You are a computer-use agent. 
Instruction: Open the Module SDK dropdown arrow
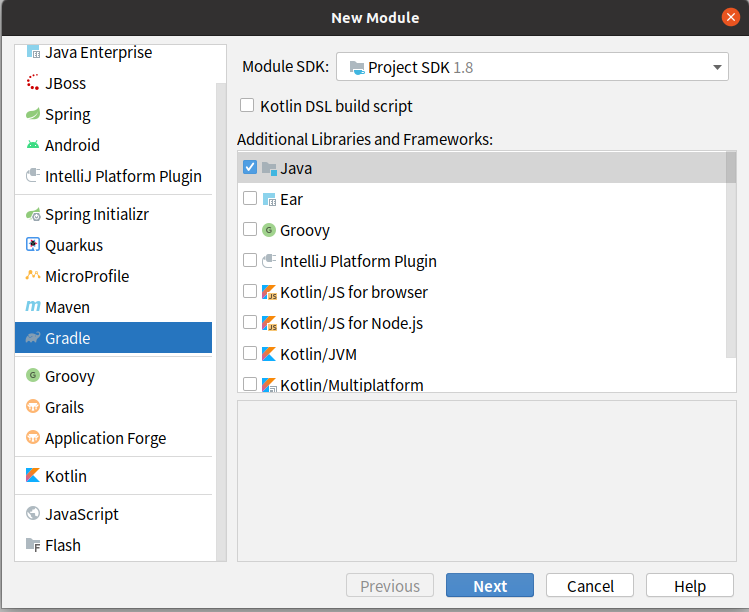(717, 67)
